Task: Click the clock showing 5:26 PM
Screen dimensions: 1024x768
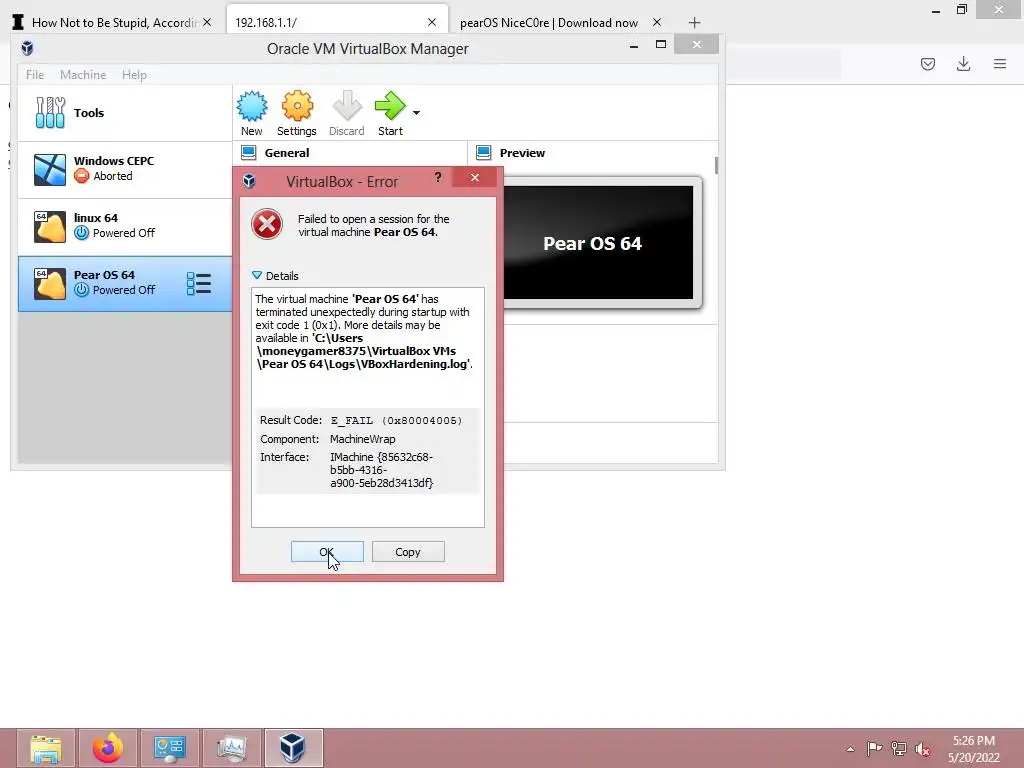Action: point(974,741)
